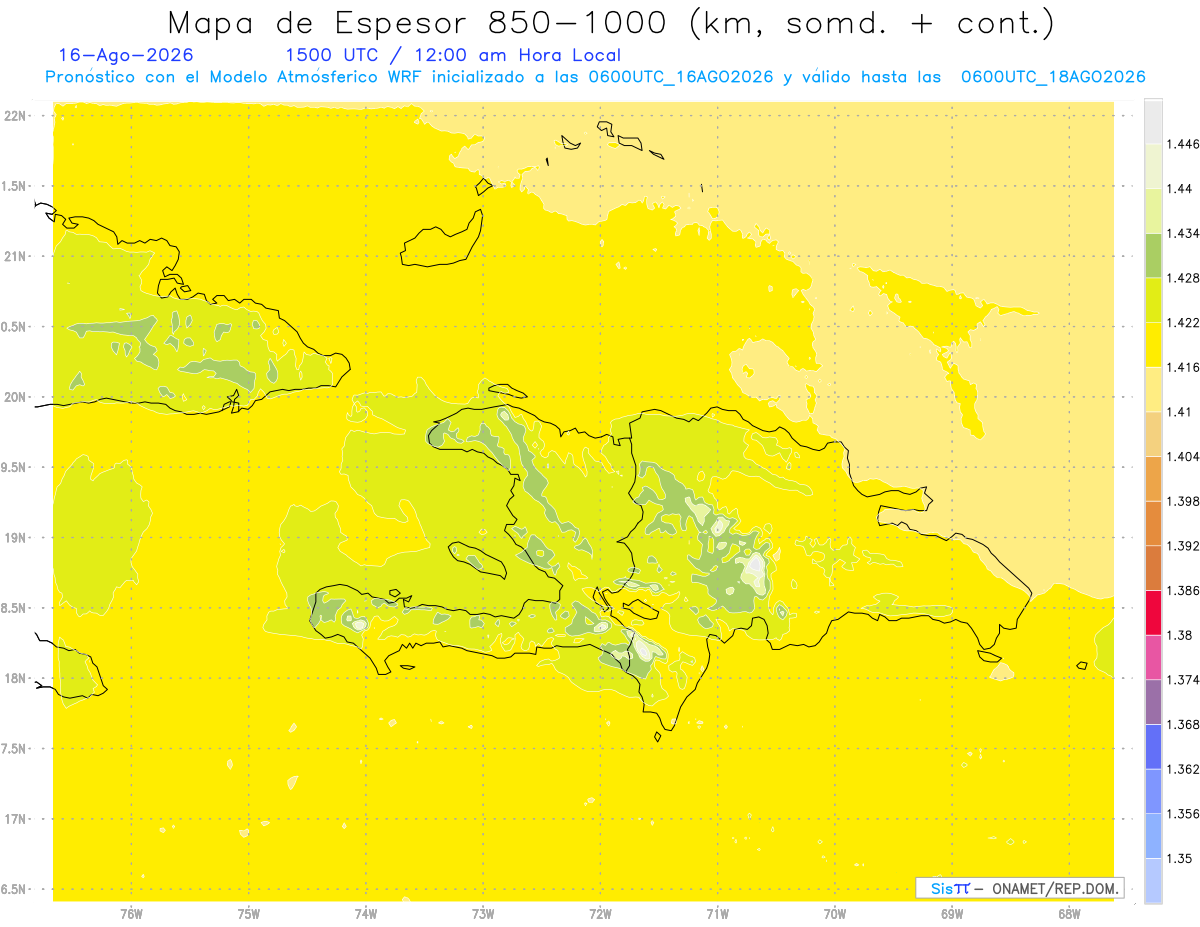The height and width of the screenshot is (927, 1200).
Task: Click the "8.5N" latitude label
Action: 15,608
